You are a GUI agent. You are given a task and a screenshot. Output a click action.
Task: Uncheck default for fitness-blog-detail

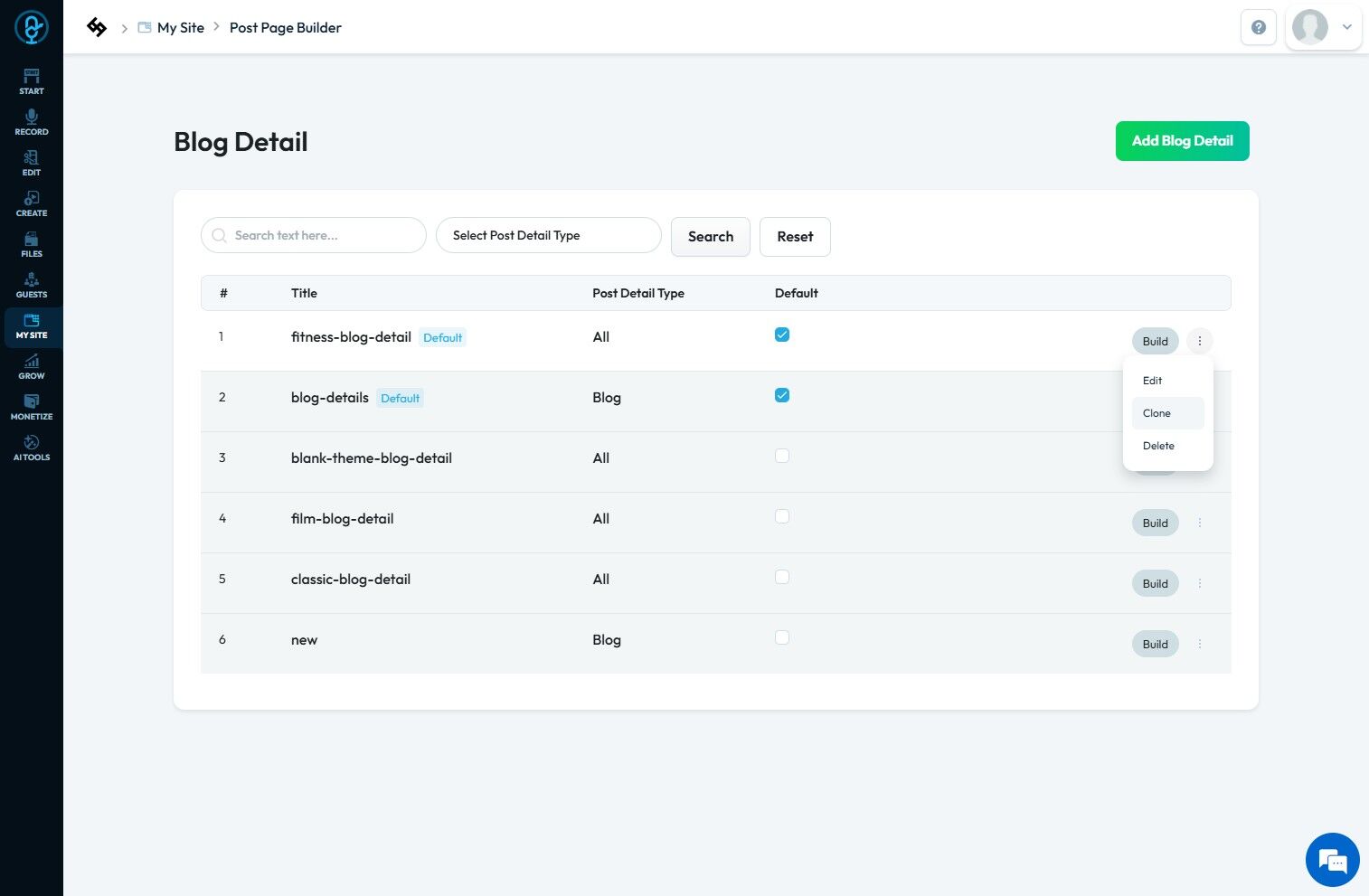[782, 335]
